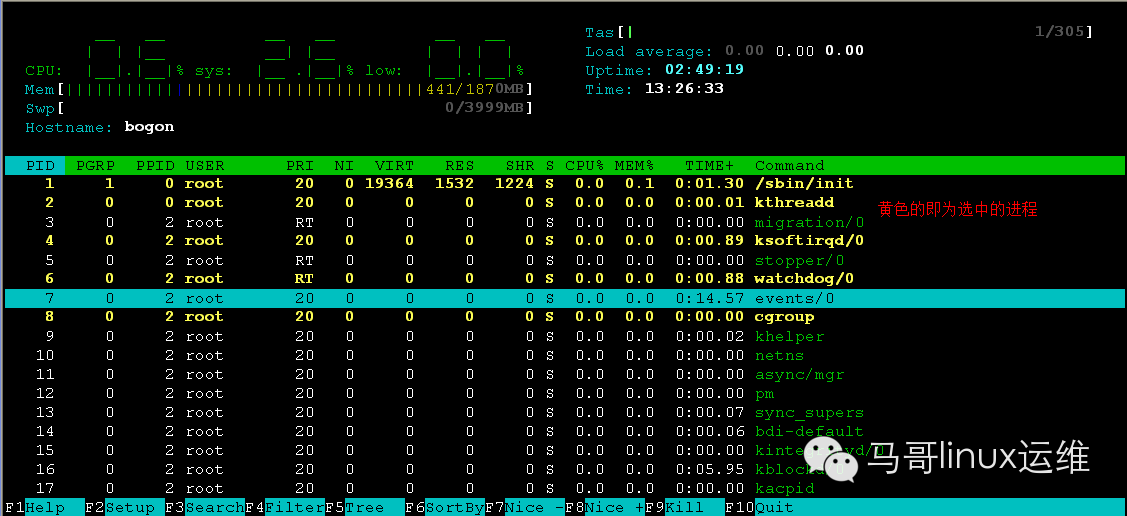Click the 0/3999MB swap reading

pos(485,109)
